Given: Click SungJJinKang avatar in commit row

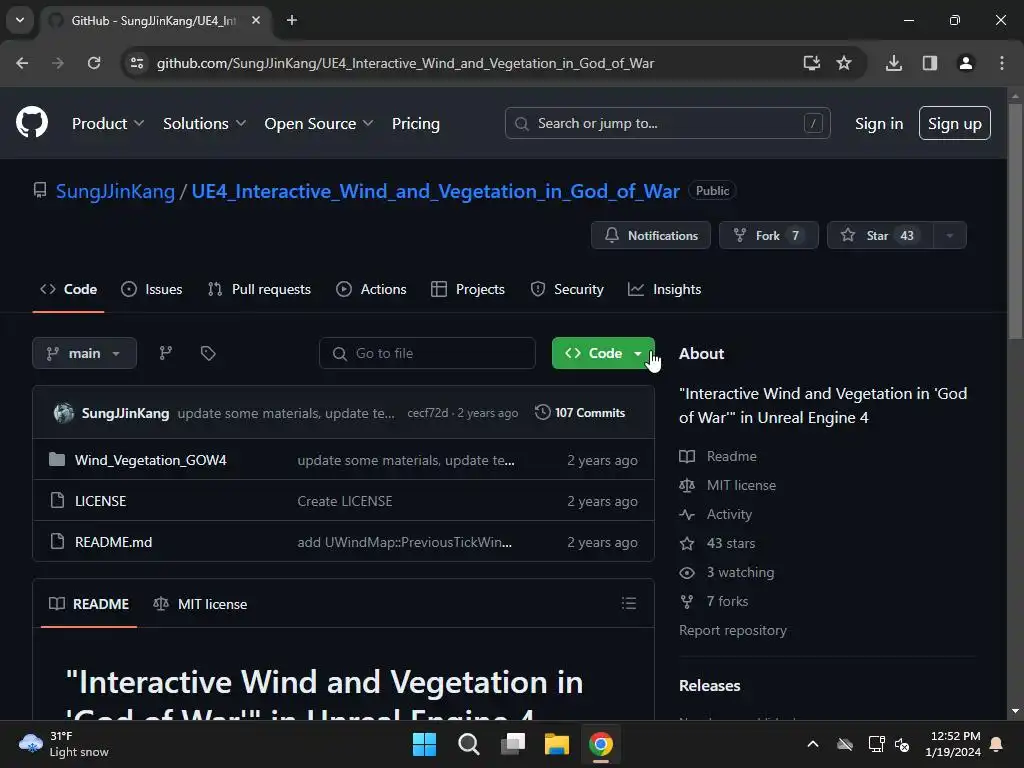Looking at the screenshot, I should 64,413.
